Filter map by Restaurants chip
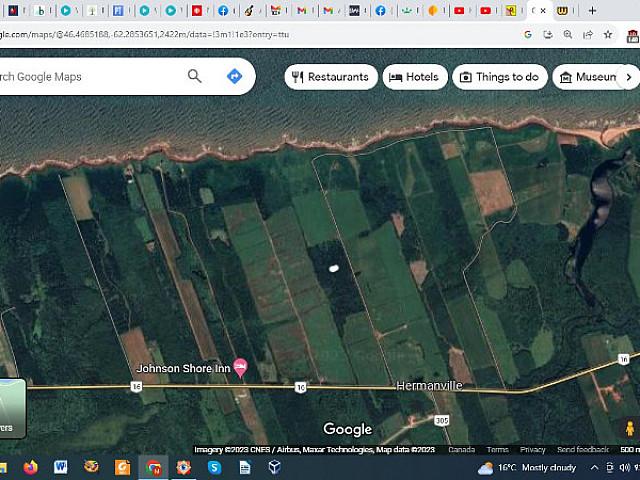Viewport: 640px width, 480px height. click(331, 77)
